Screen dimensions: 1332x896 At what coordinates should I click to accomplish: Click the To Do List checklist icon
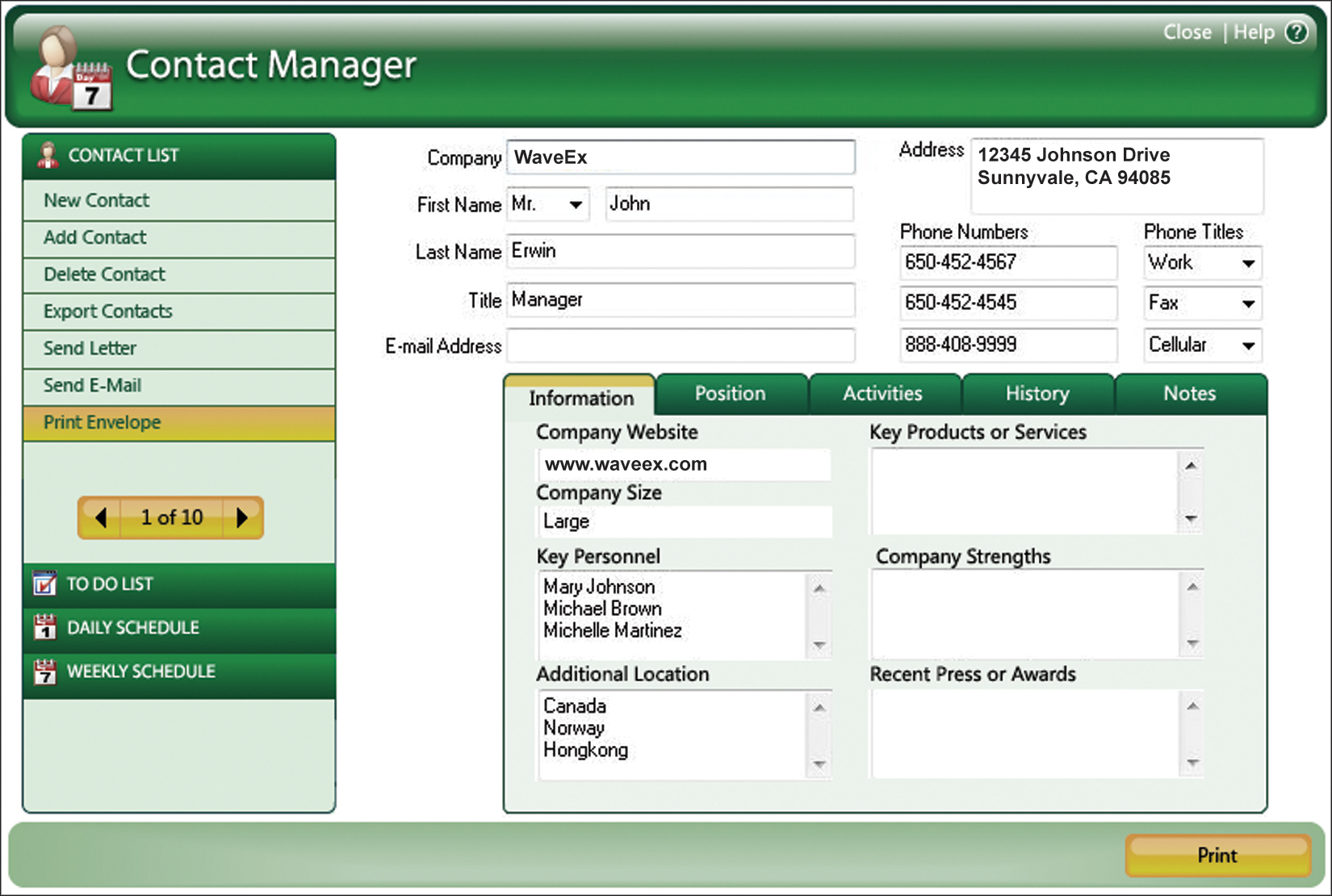click(x=45, y=583)
